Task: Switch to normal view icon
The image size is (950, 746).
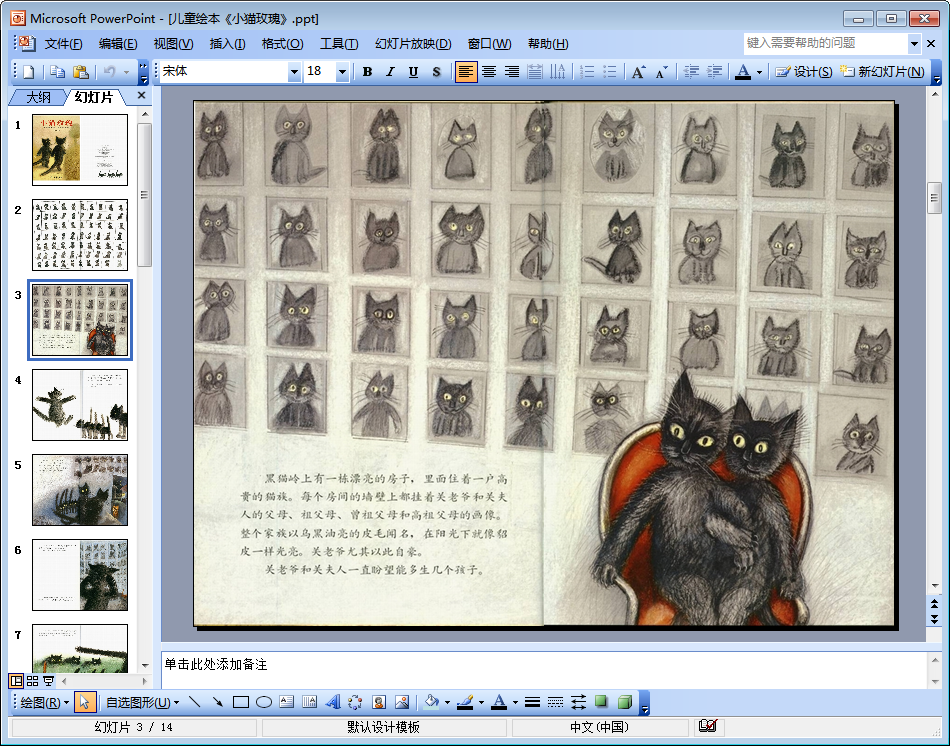Action: click(16, 681)
